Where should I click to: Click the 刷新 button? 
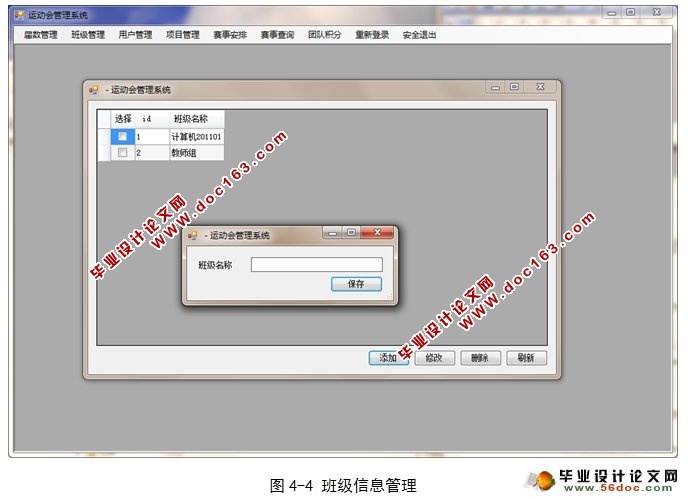click(527, 358)
